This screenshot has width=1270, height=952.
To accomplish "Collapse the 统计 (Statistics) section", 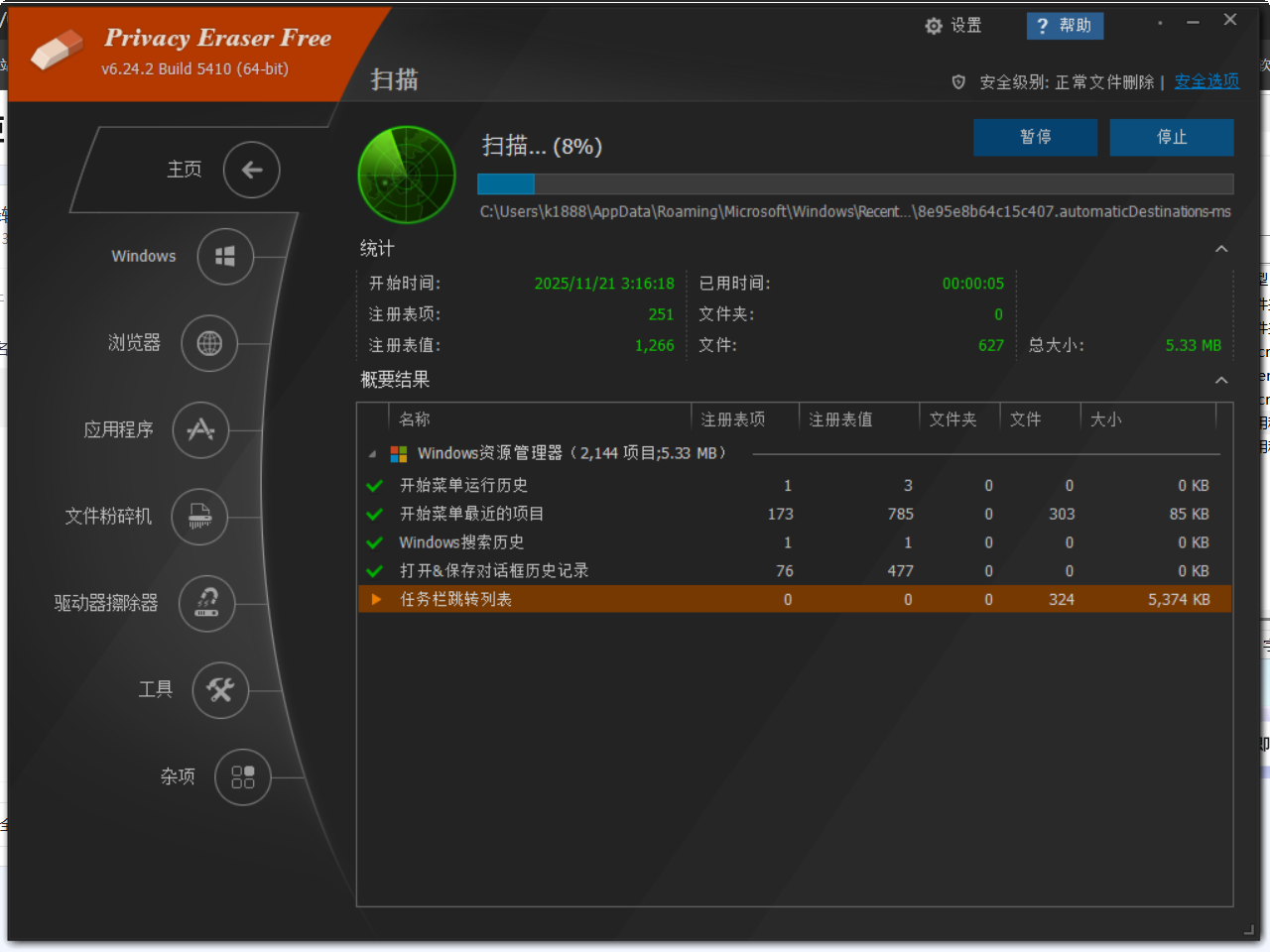I will [x=1221, y=248].
